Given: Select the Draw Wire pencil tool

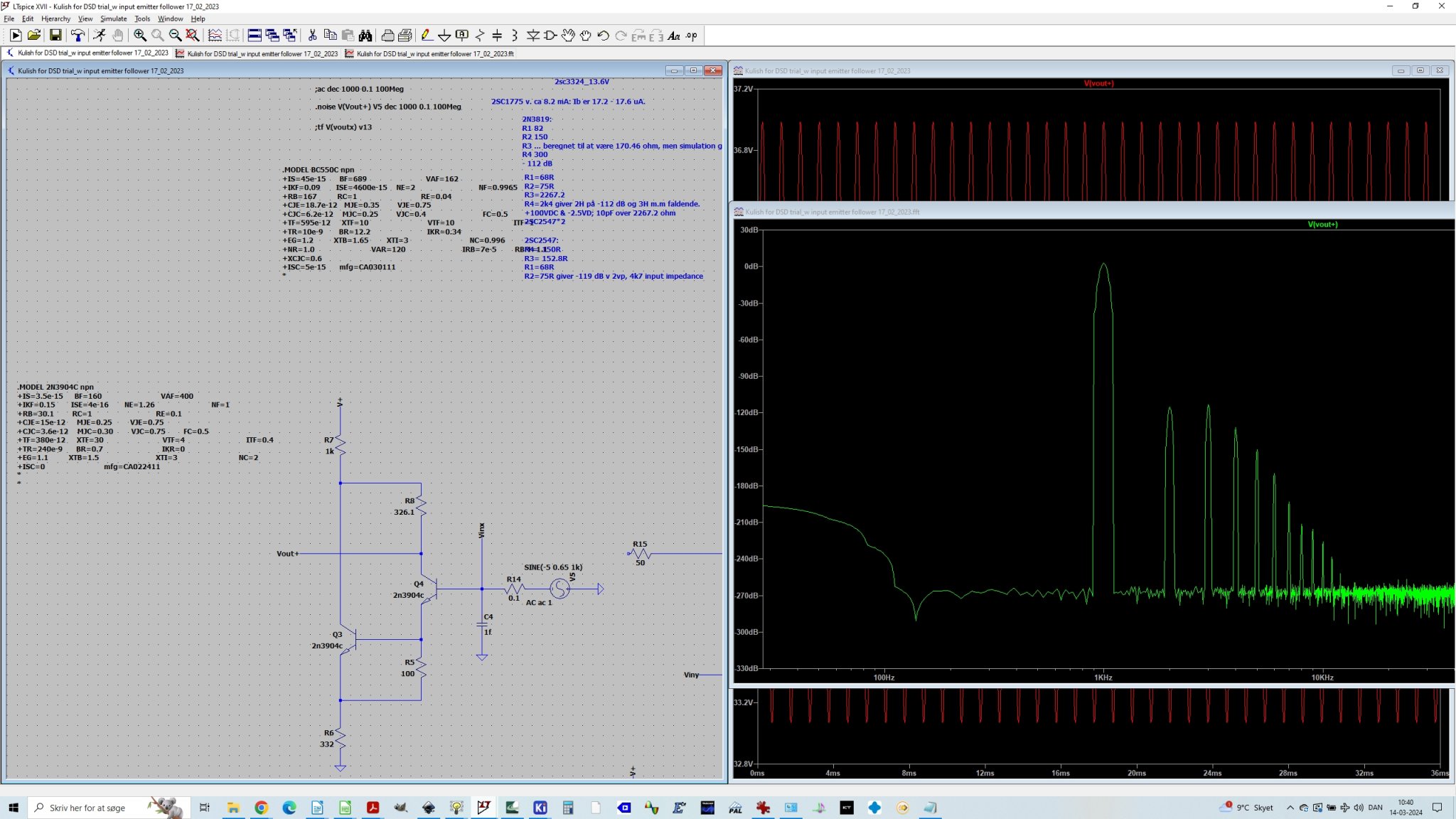Looking at the screenshot, I should pyautogui.click(x=427, y=36).
